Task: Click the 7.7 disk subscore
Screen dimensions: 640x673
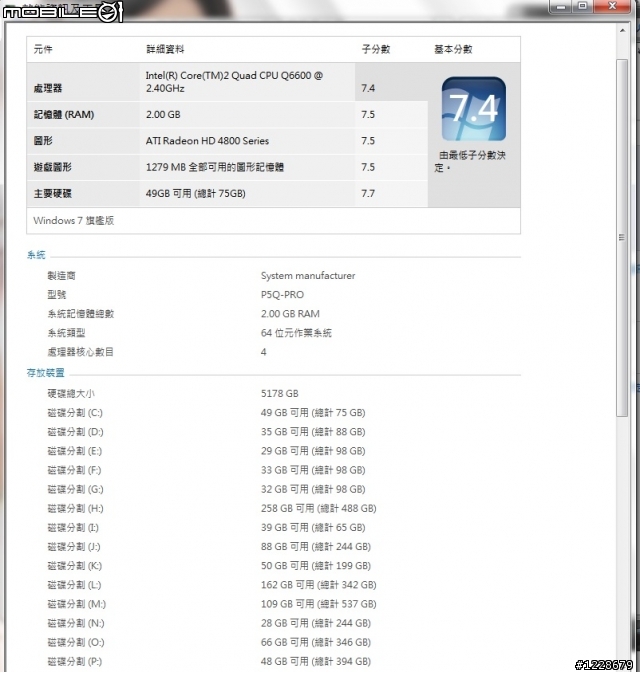Action: [368, 194]
